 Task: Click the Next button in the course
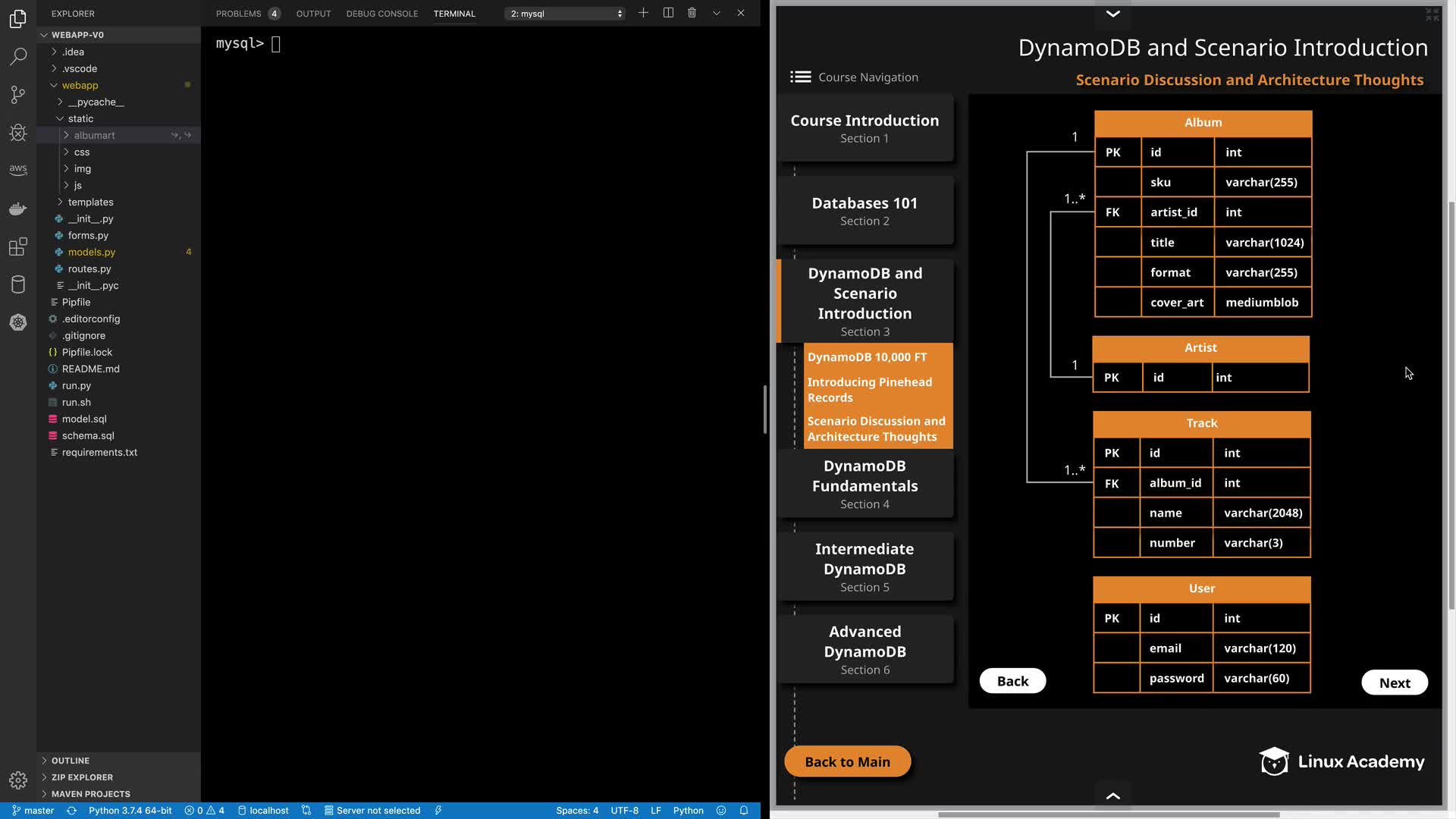point(1394,682)
